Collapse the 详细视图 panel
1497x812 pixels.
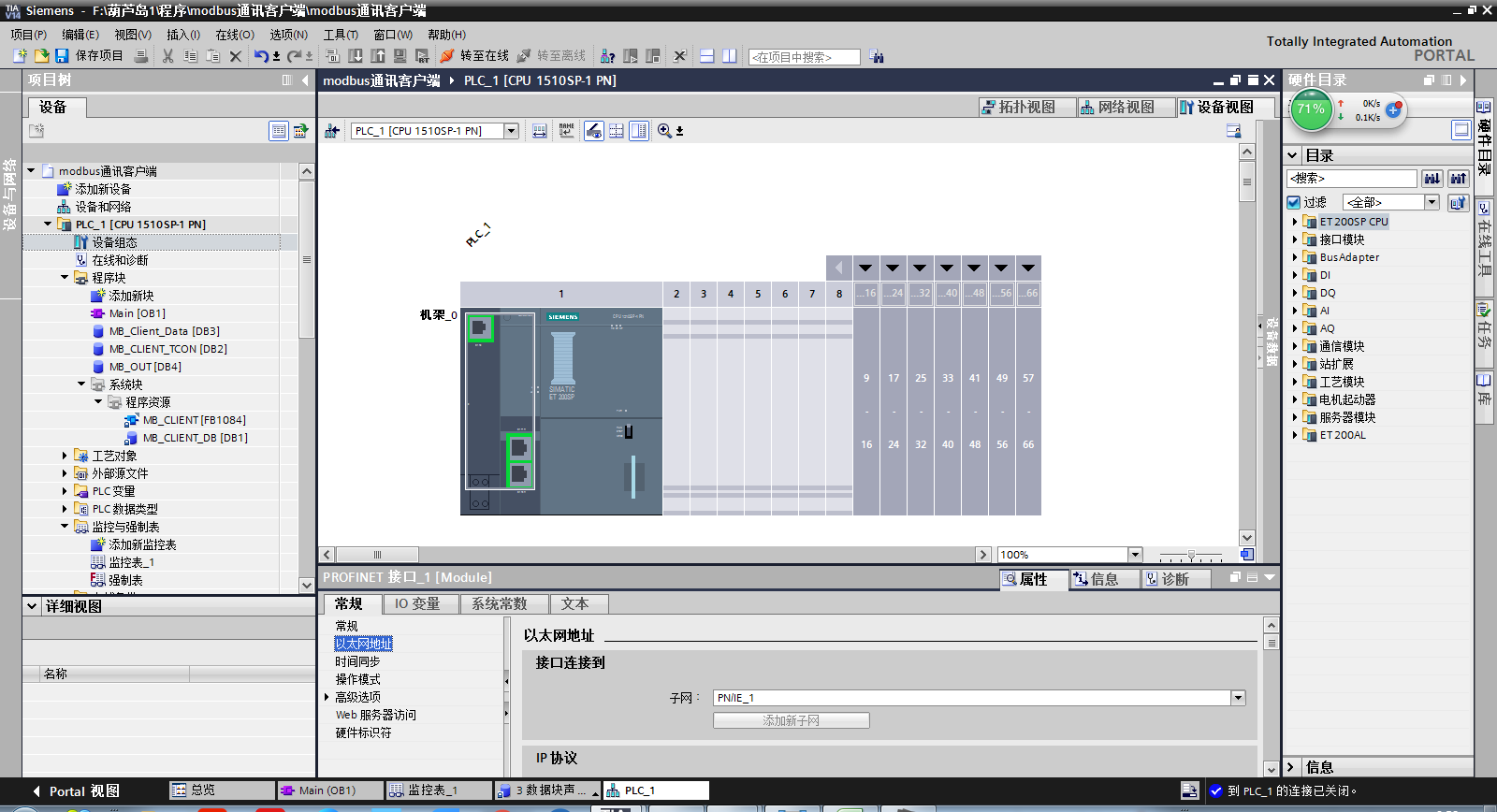click(32, 606)
